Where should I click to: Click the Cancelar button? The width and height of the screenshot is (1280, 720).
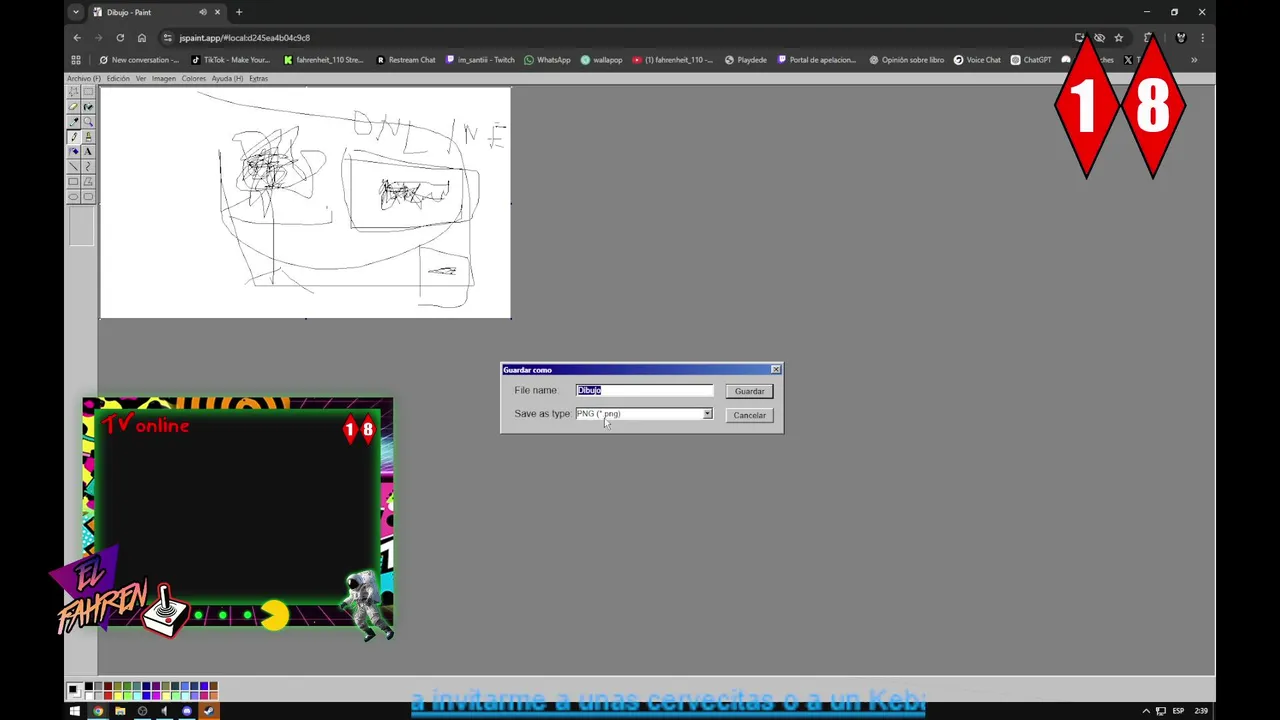[x=749, y=415]
